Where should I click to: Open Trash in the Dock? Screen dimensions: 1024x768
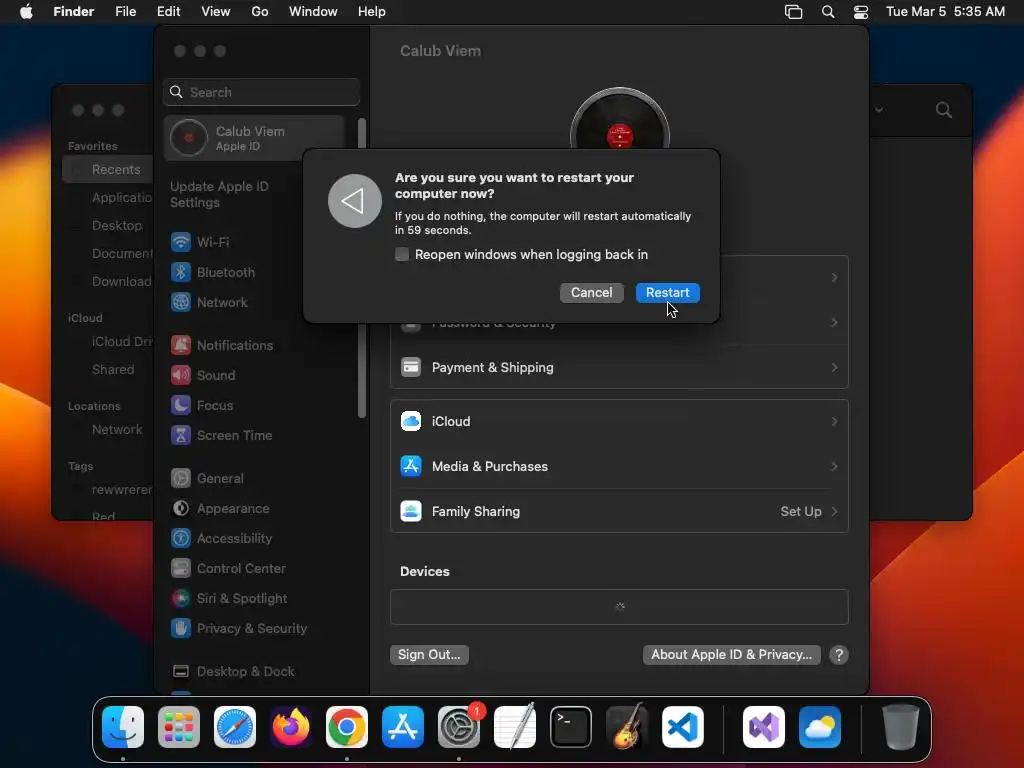(x=901, y=727)
